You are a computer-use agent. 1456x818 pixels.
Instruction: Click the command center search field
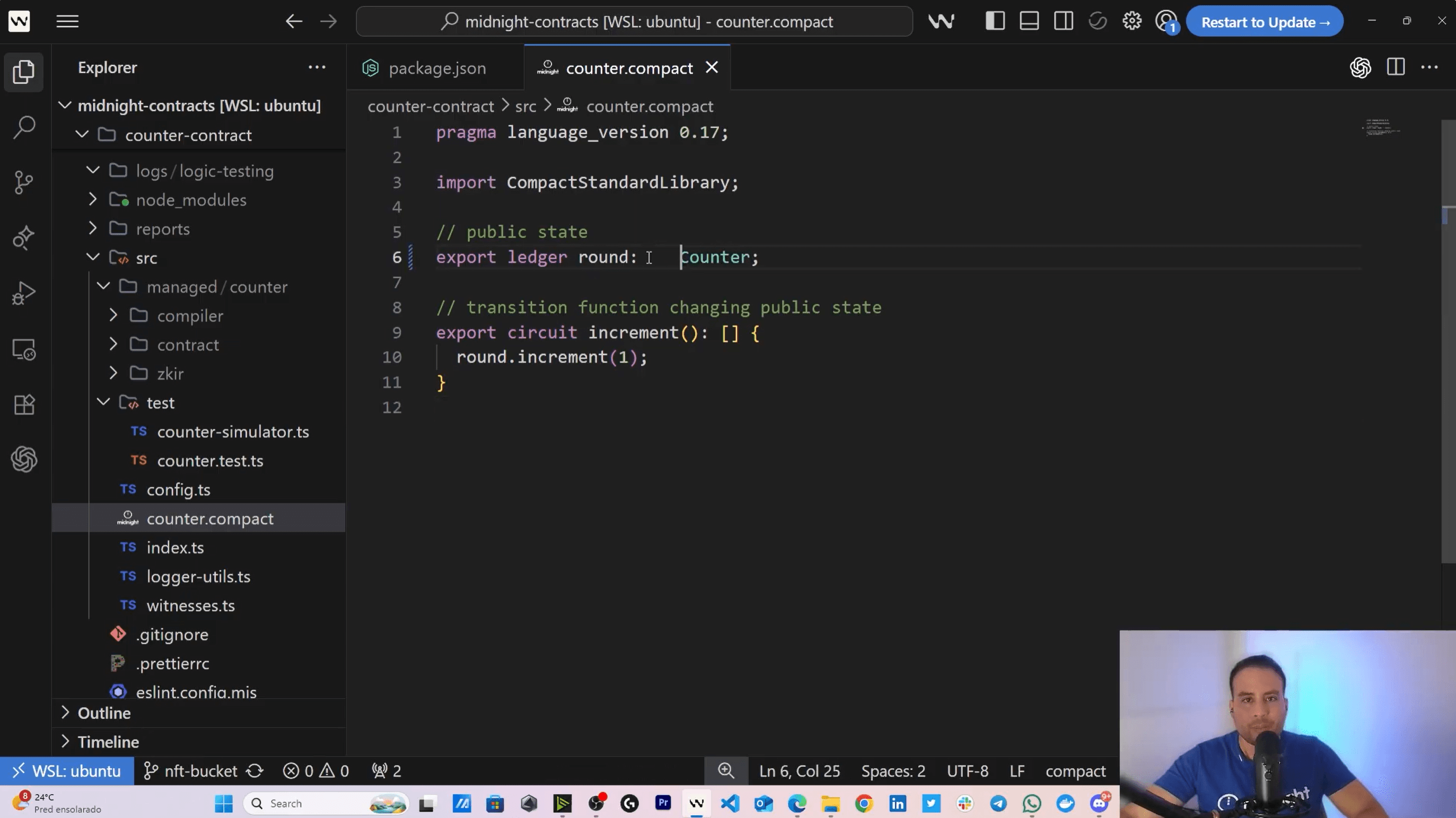pyautogui.click(x=634, y=22)
